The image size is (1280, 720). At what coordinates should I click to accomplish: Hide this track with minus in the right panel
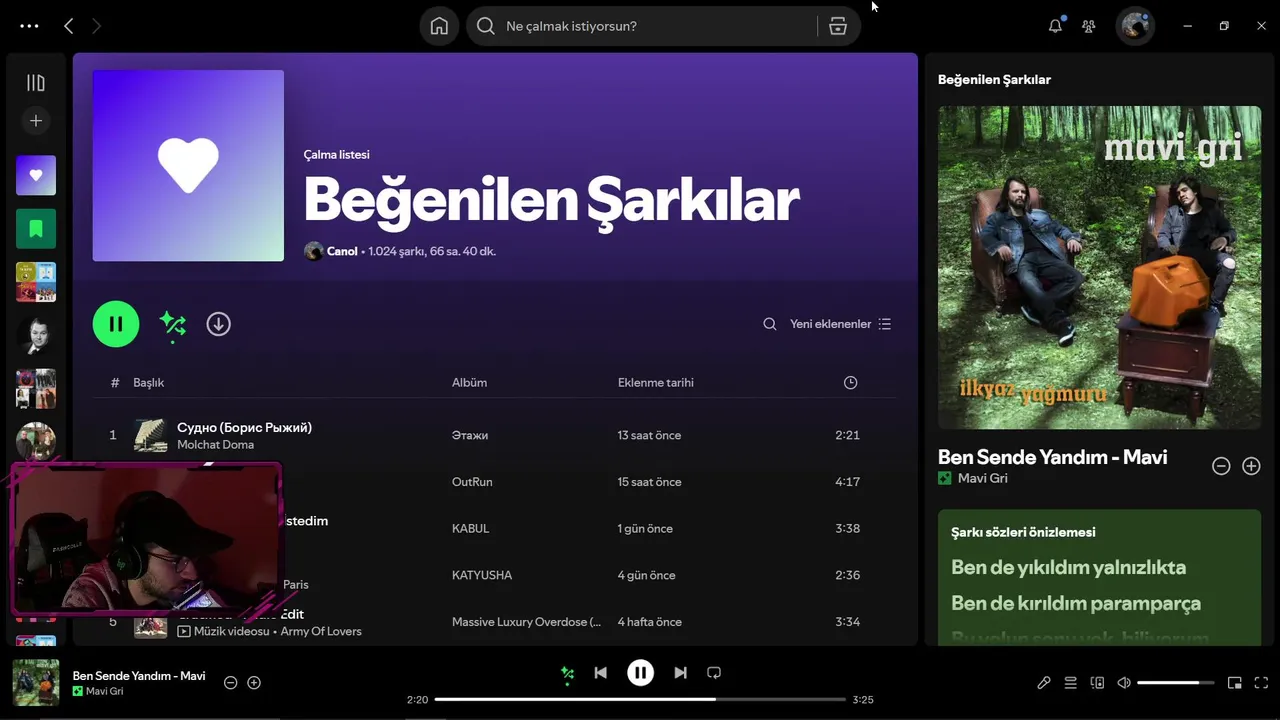pos(1221,466)
